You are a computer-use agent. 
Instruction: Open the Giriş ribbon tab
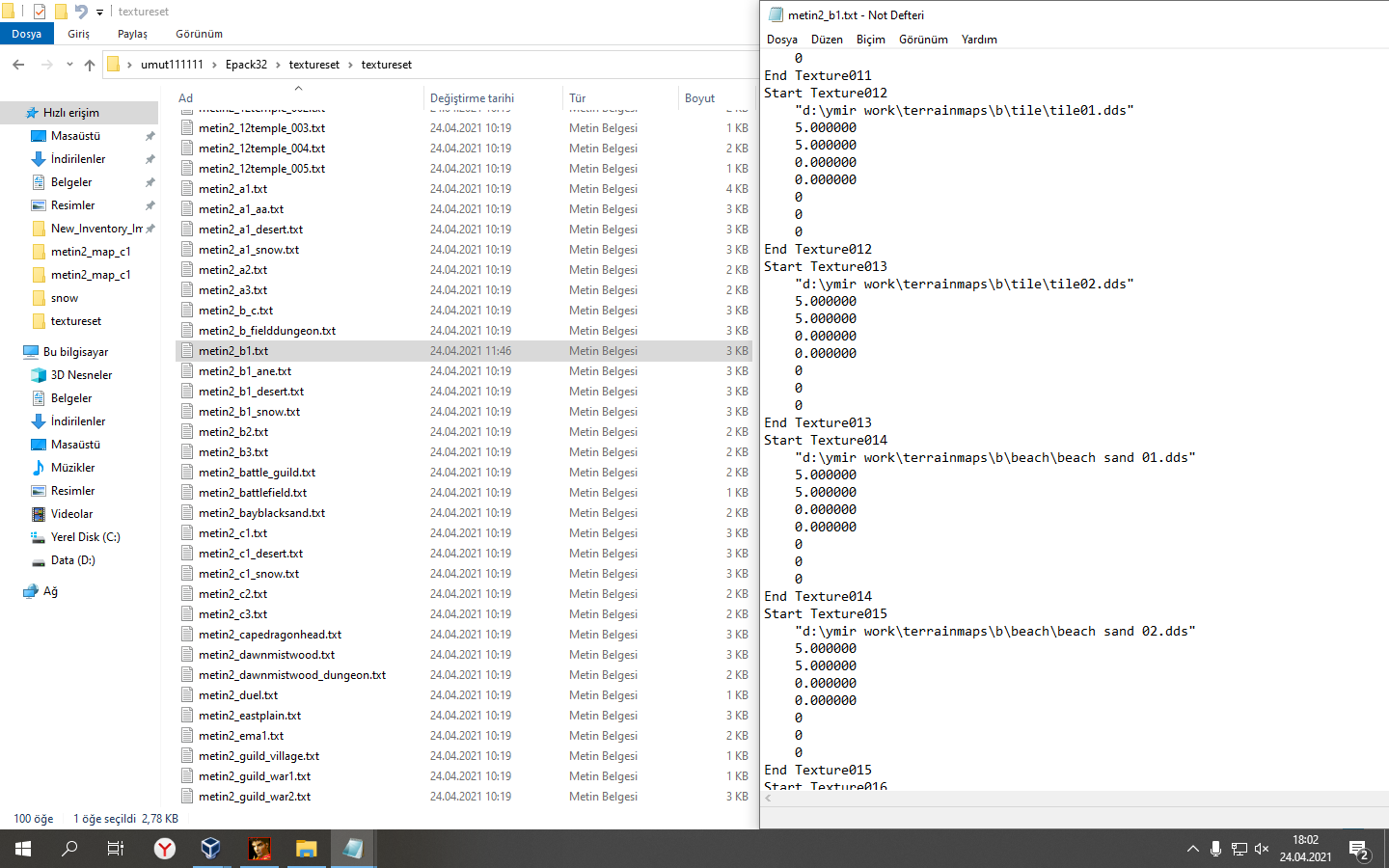click(79, 34)
